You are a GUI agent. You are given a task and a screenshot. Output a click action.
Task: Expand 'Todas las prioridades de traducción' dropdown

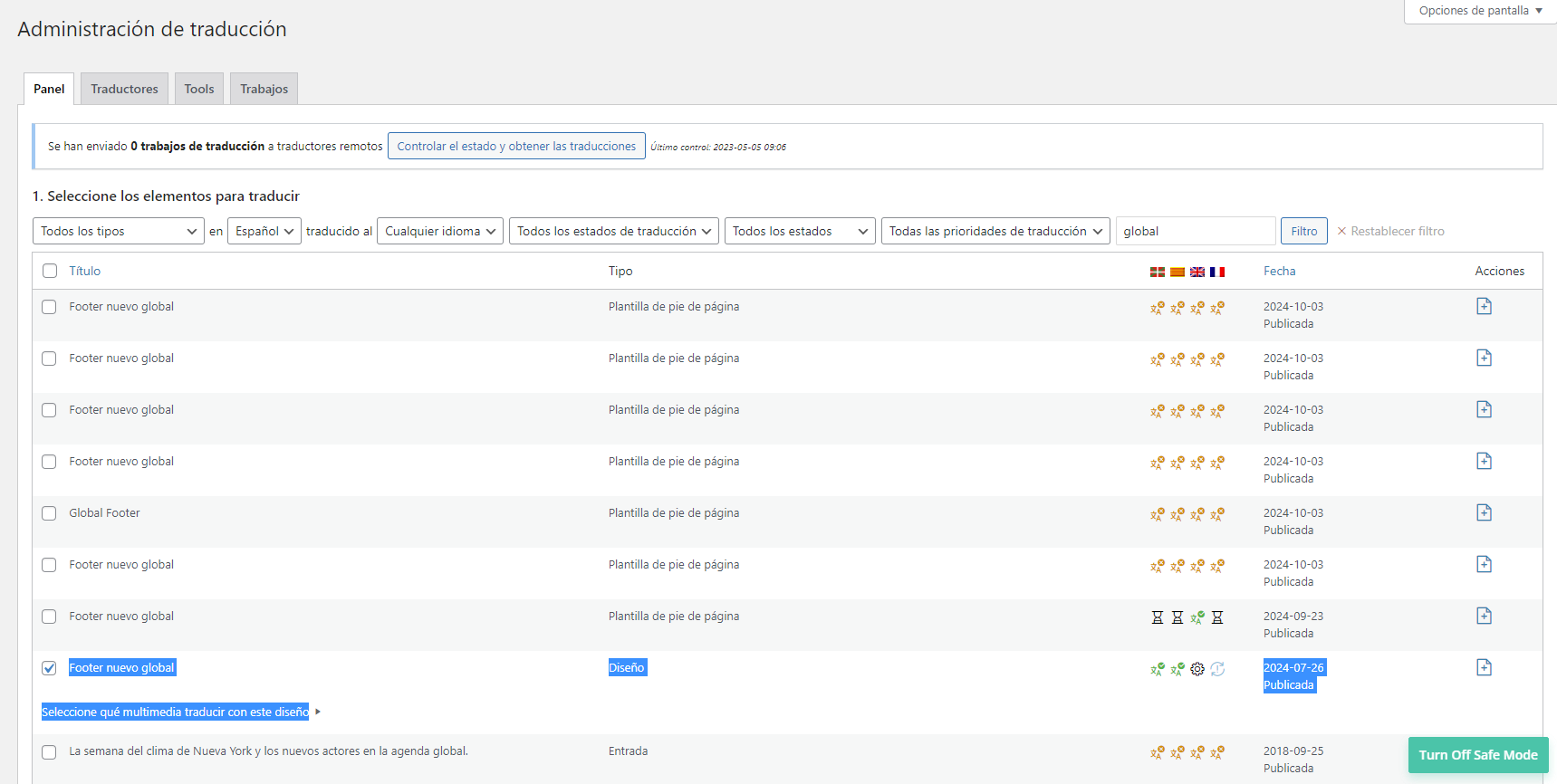995,231
